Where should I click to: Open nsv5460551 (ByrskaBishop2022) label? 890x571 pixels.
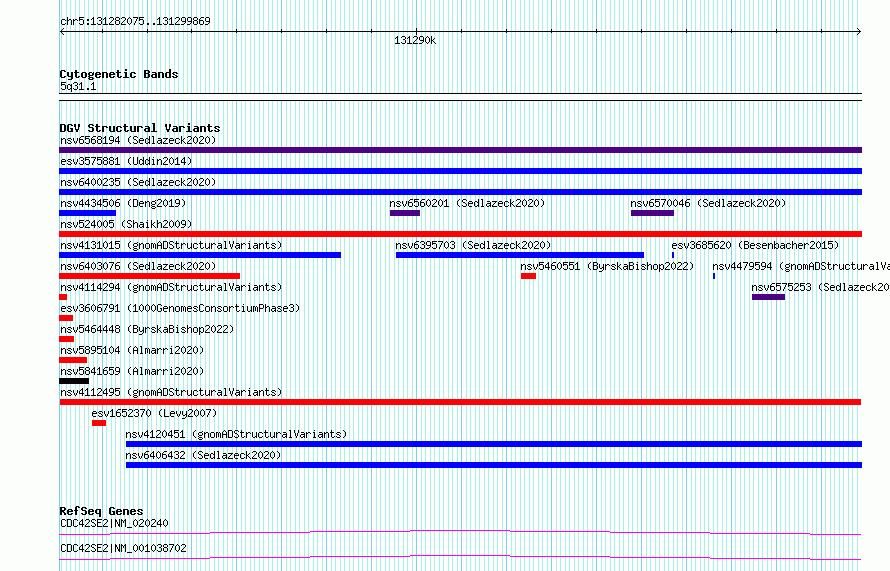pyautogui.click(x=607, y=266)
